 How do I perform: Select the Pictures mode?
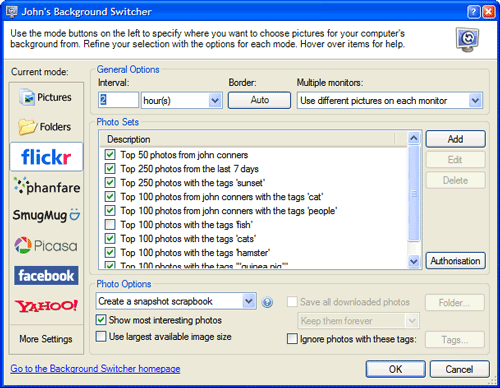click(46, 97)
